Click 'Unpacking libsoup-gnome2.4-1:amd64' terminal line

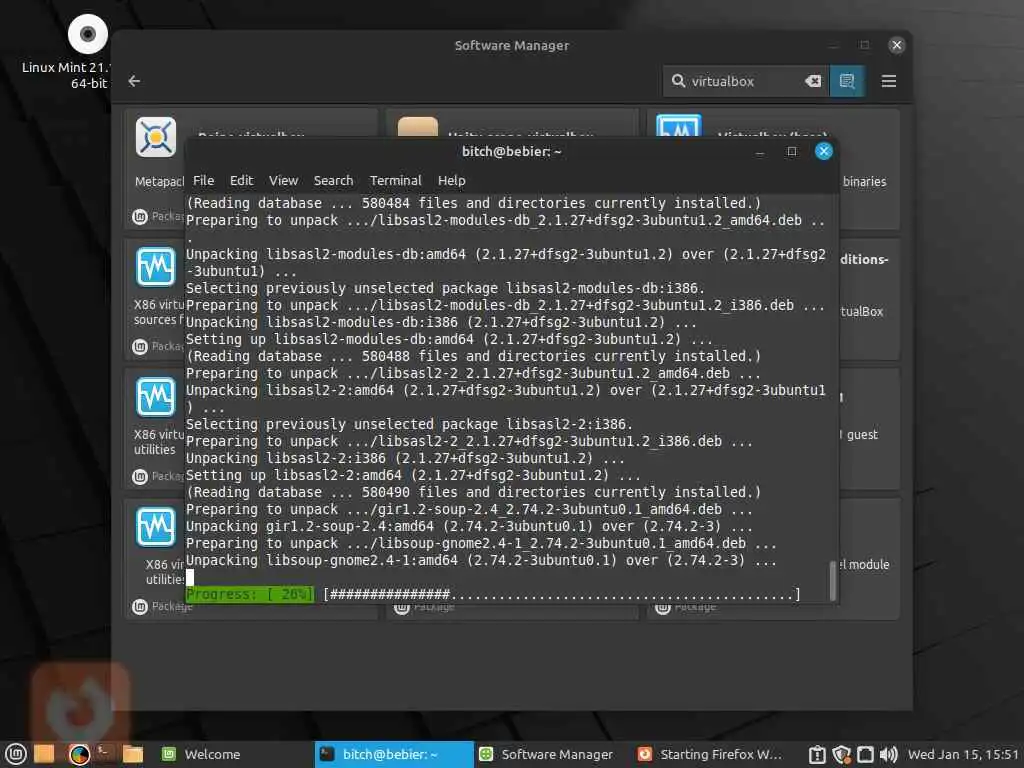pos(481,560)
